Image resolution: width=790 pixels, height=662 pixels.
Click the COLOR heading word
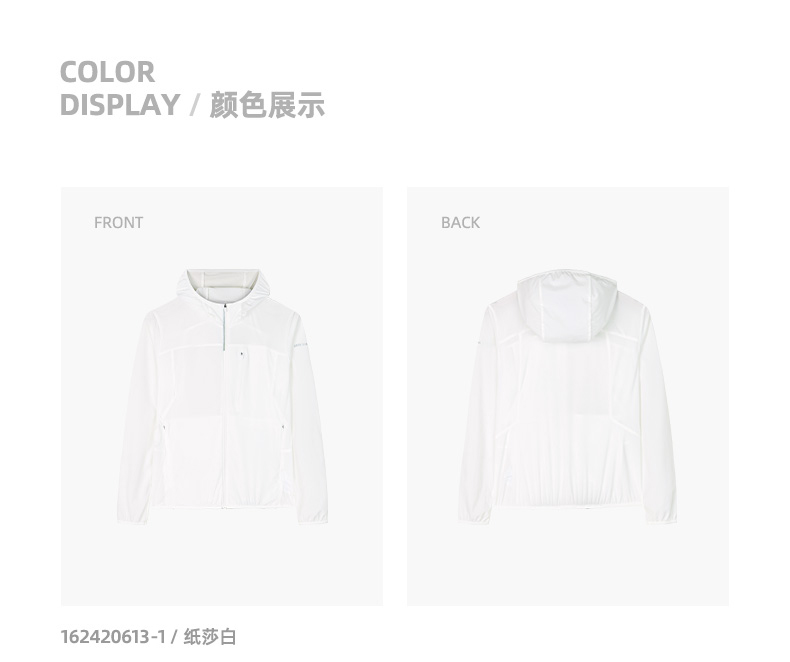[107, 72]
